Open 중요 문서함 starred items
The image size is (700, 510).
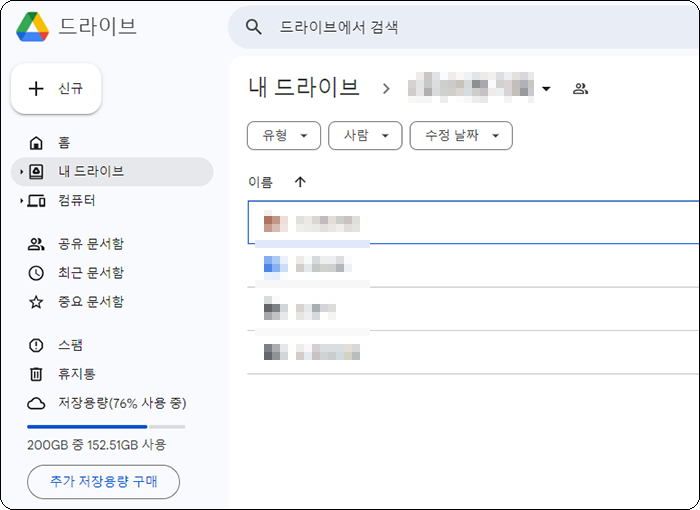112,302
